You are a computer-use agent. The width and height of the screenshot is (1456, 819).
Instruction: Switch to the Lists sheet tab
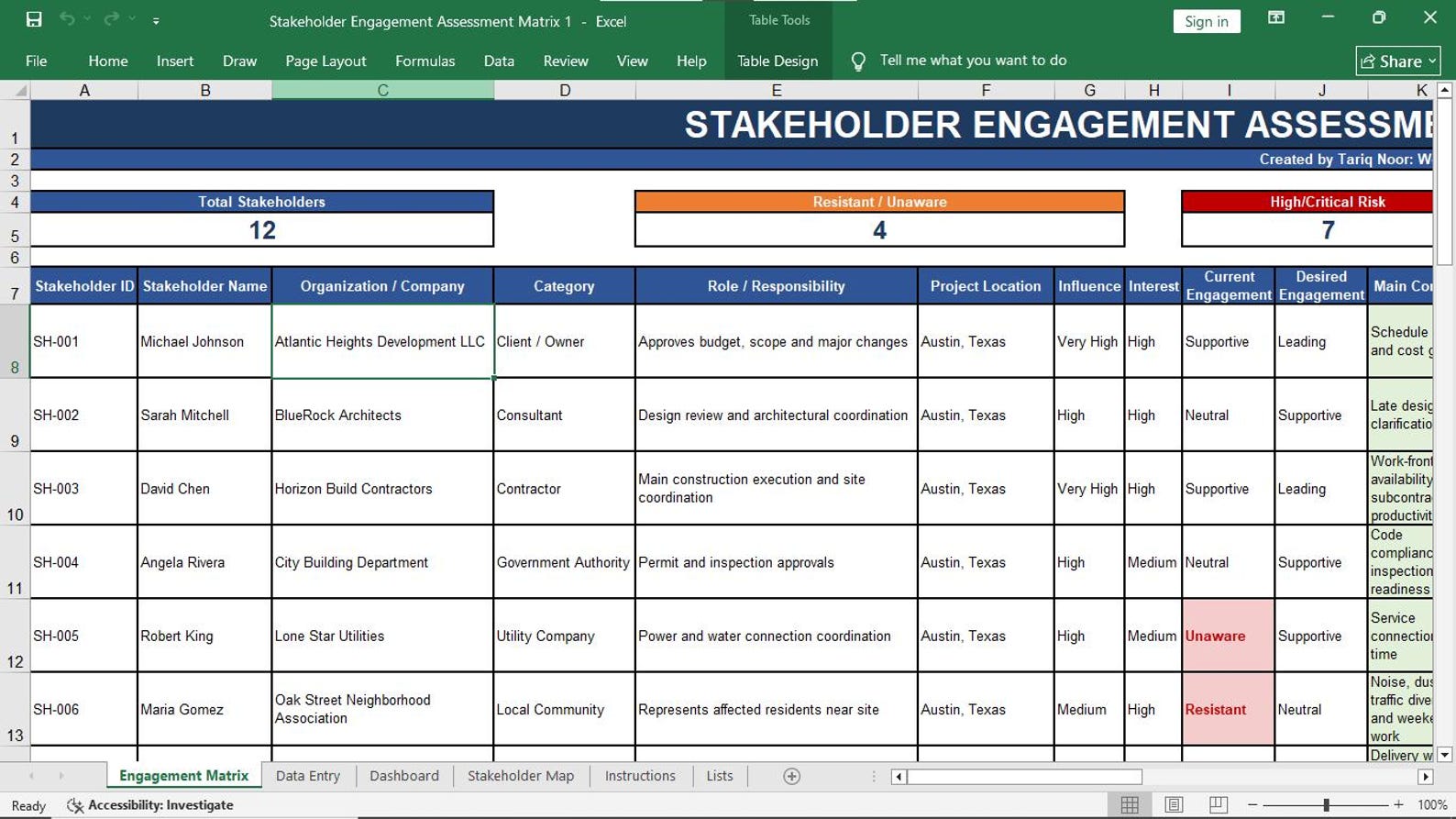(720, 776)
